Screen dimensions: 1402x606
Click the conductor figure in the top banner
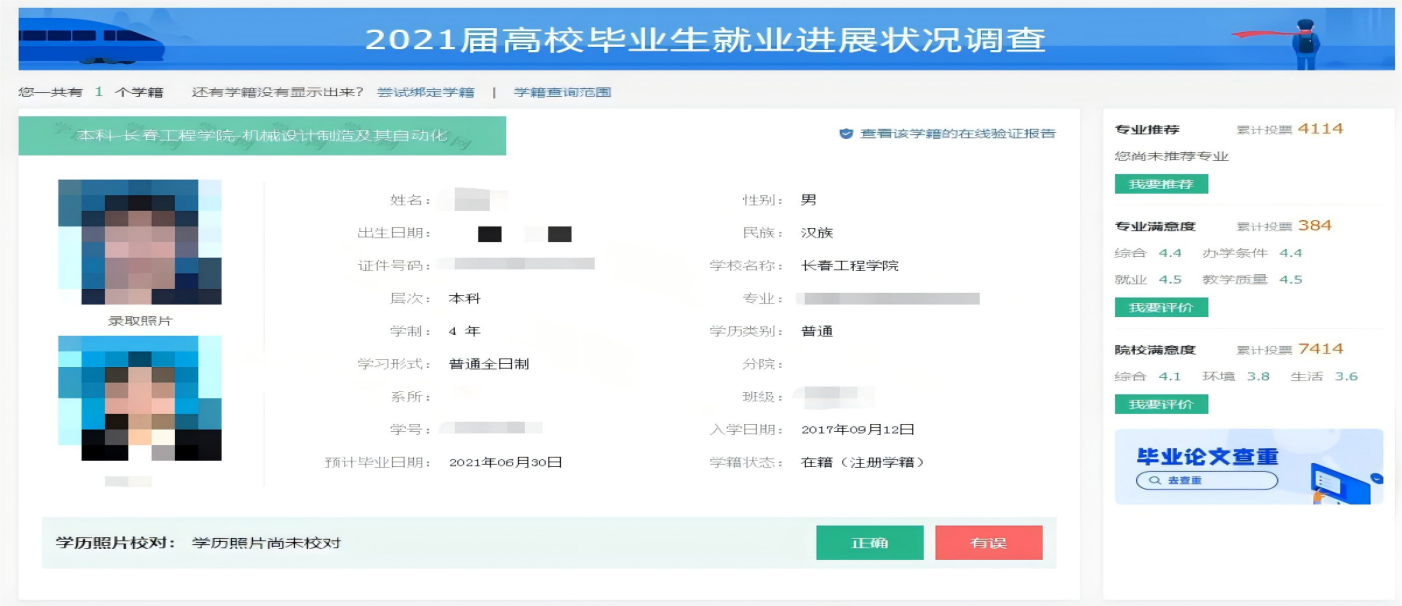[x=1304, y=44]
